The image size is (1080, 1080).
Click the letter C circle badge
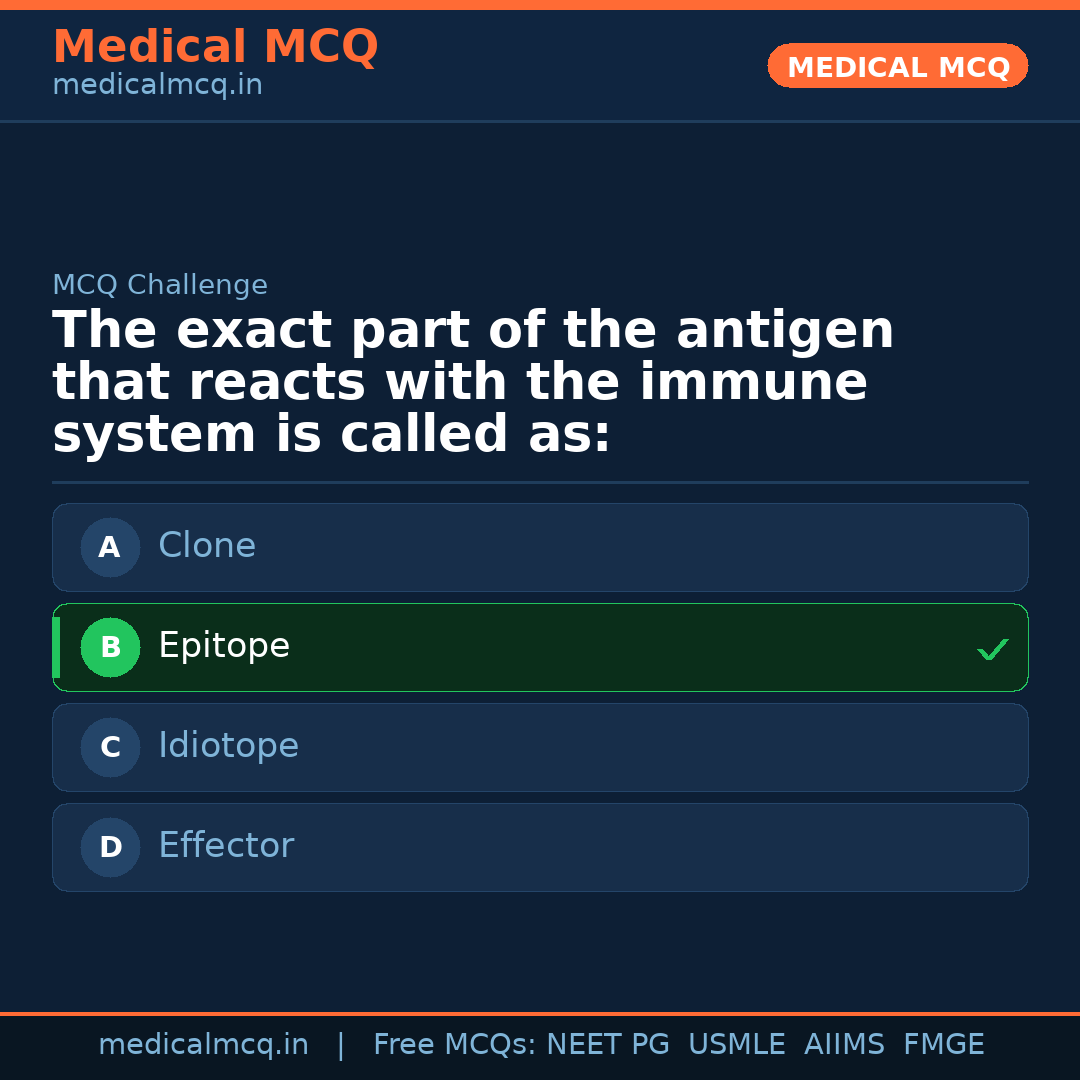pos(110,747)
